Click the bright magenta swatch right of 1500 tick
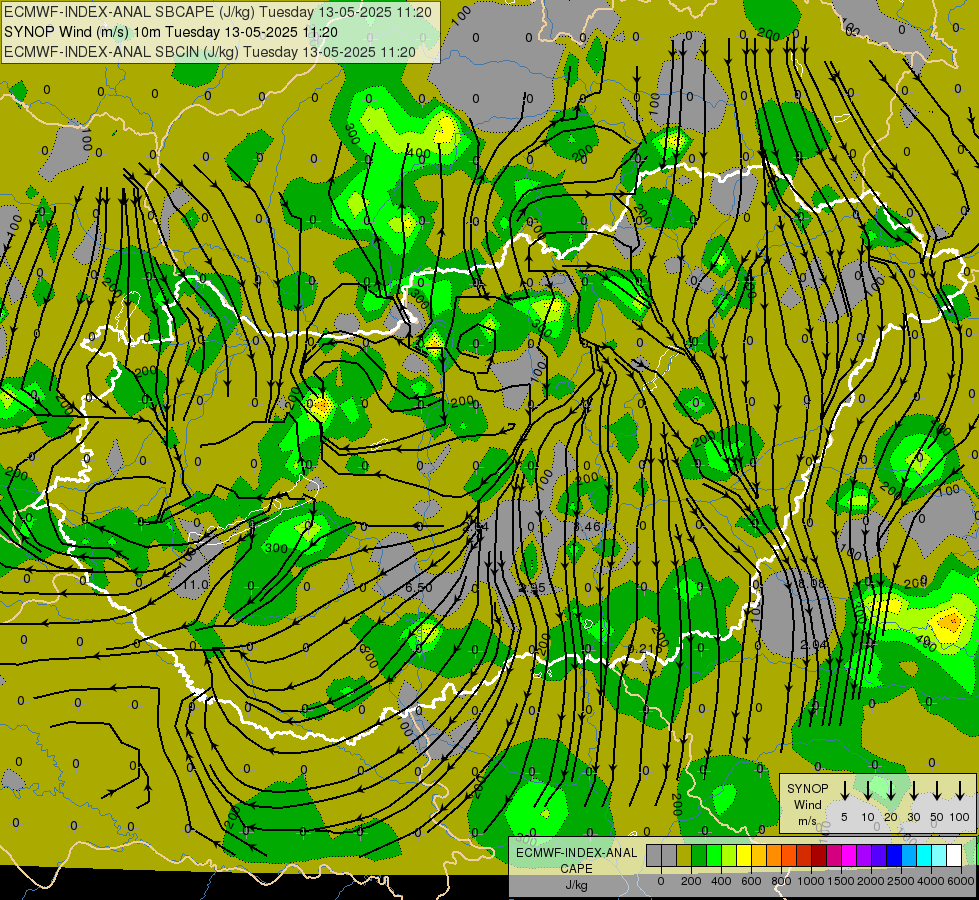 pos(849,855)
